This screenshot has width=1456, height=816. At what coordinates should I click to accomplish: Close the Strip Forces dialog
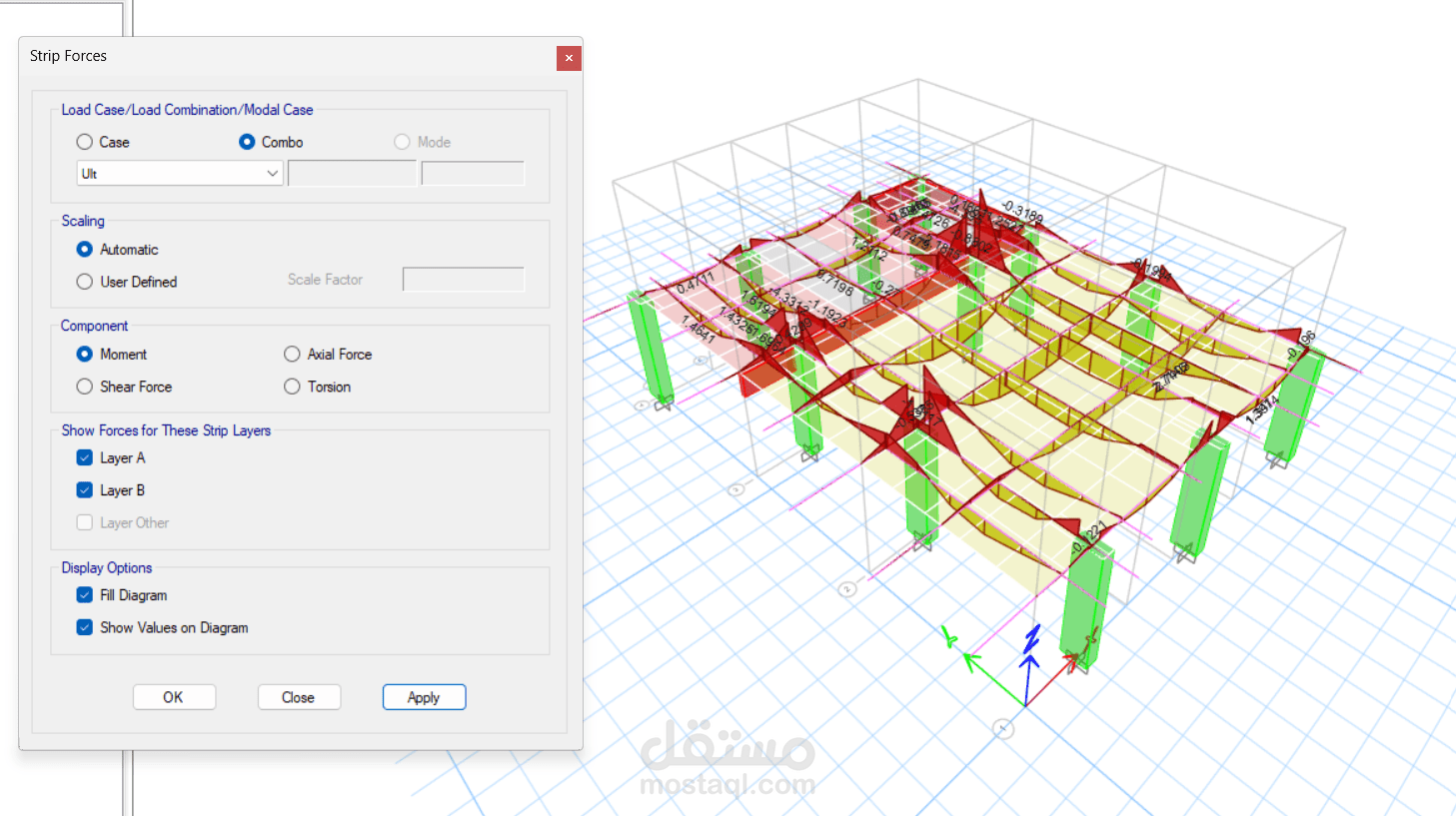tap(569, 58)
